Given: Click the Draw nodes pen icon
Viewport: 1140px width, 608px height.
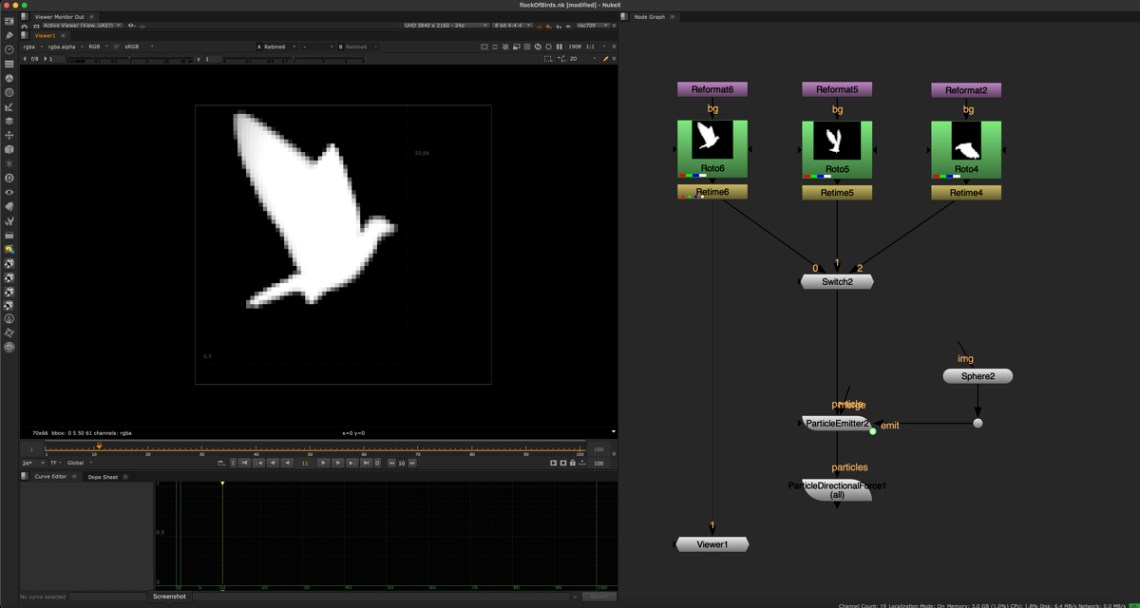Looking at the screenshot, I should click(9, 35).
